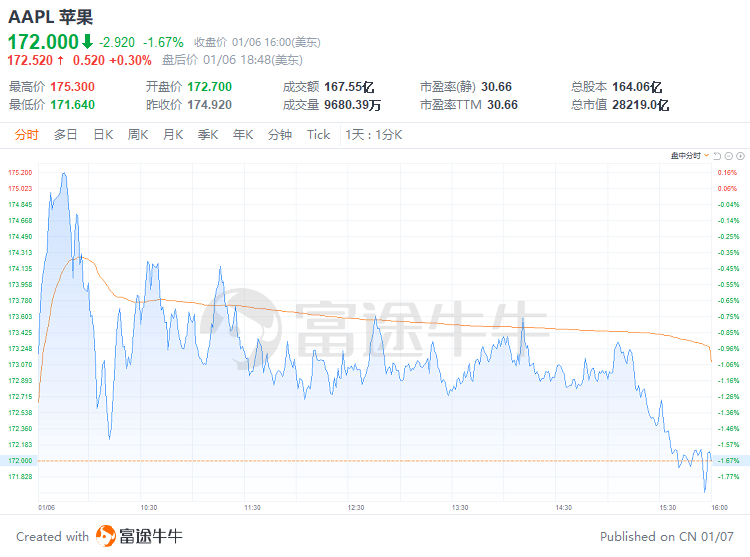Open the 季K chart tab

[208, 135]
